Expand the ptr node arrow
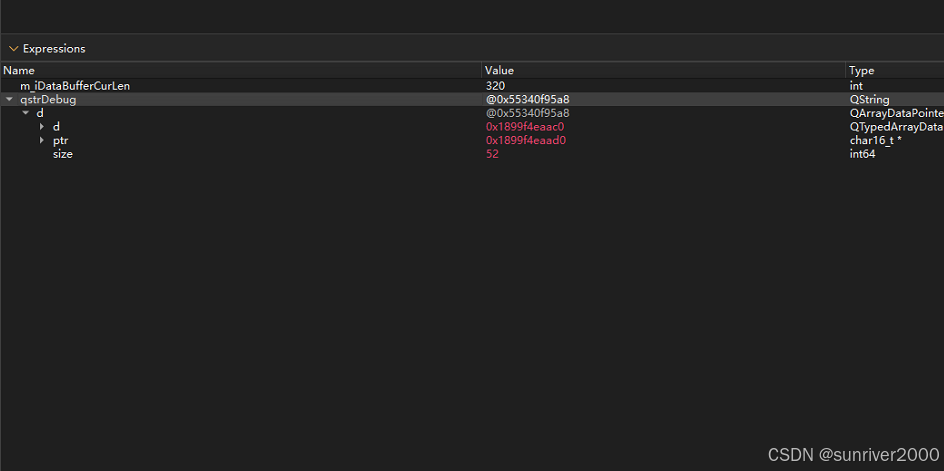The height and width of the screenshot is (471, 944). coord(42,140)
